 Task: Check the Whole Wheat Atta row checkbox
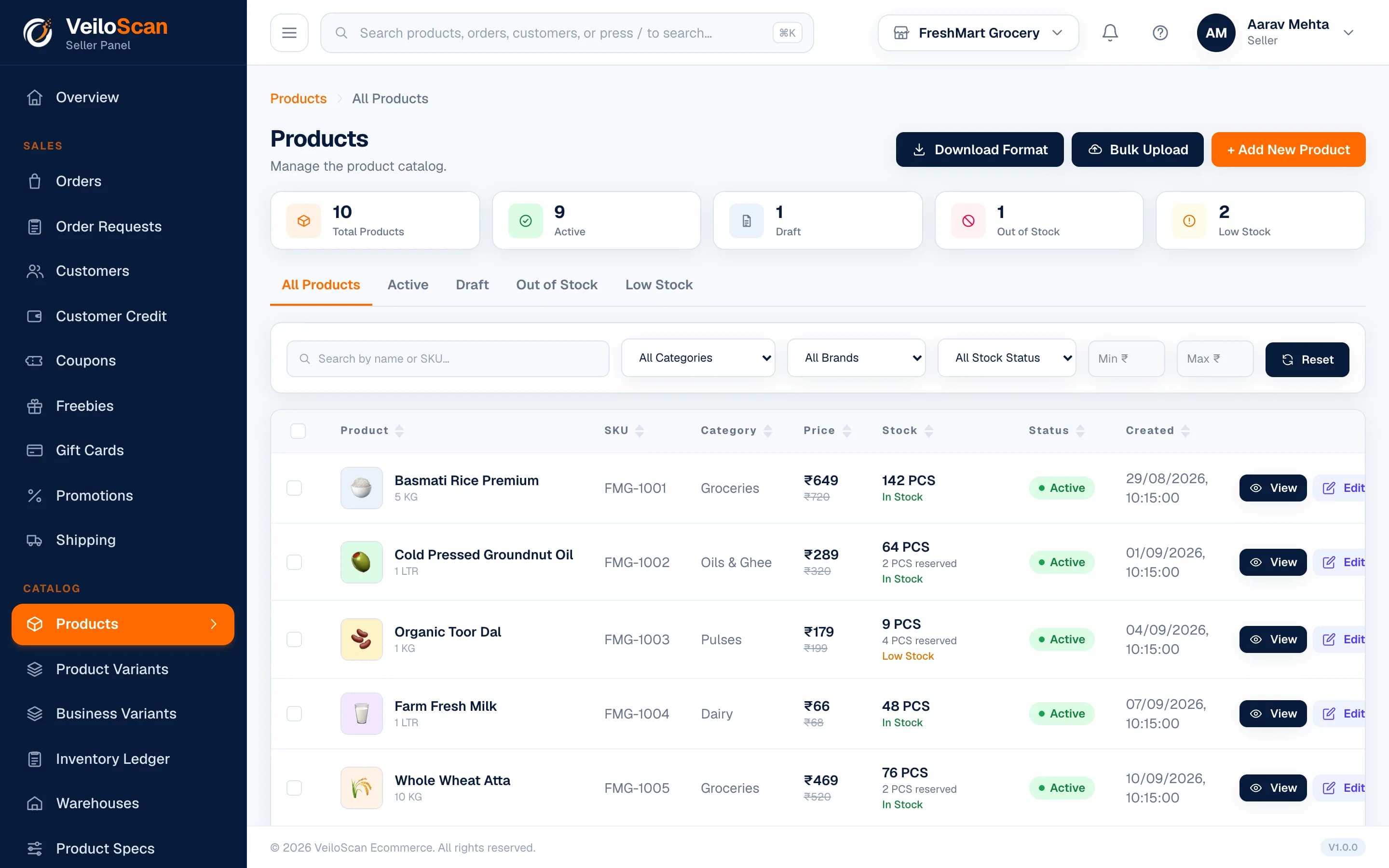click(294, 788)
